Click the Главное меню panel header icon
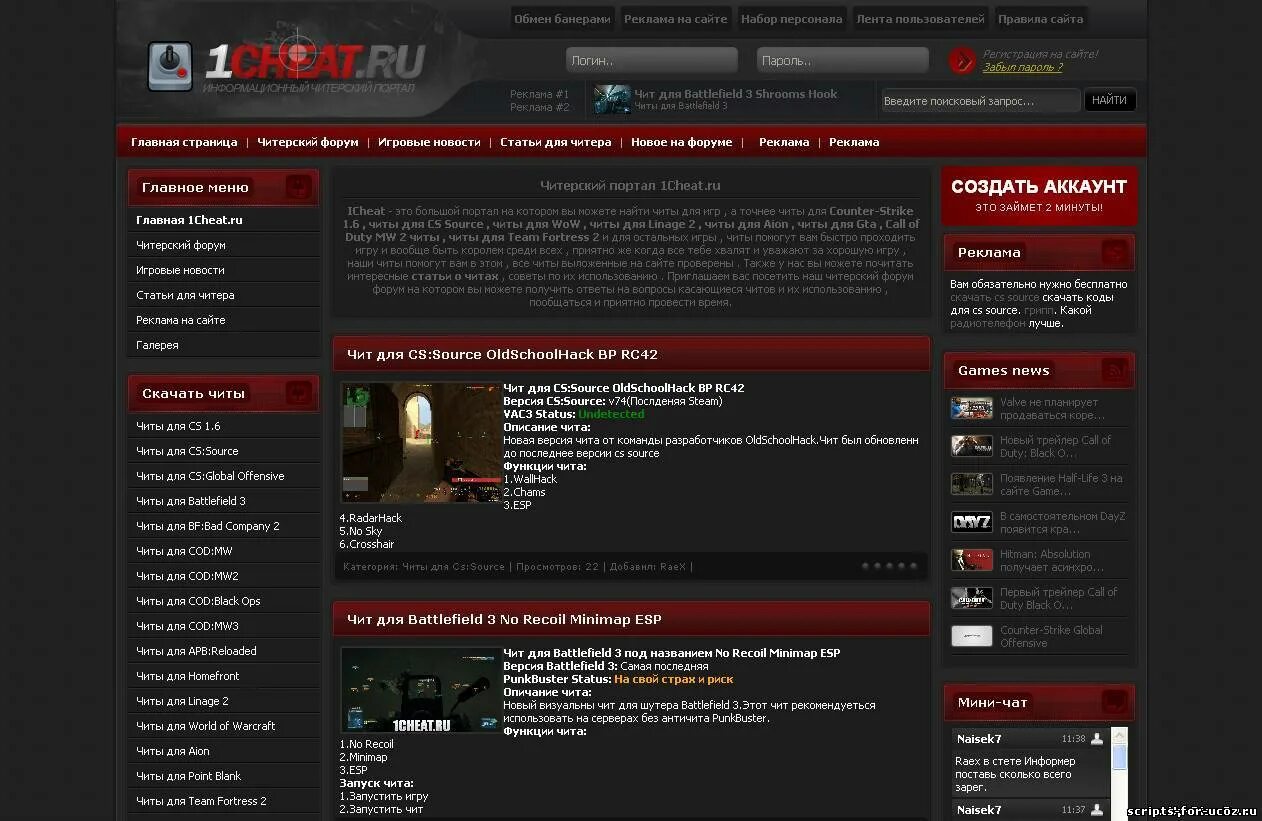The width and height of the screenshot is (1262, 821). 298,187
